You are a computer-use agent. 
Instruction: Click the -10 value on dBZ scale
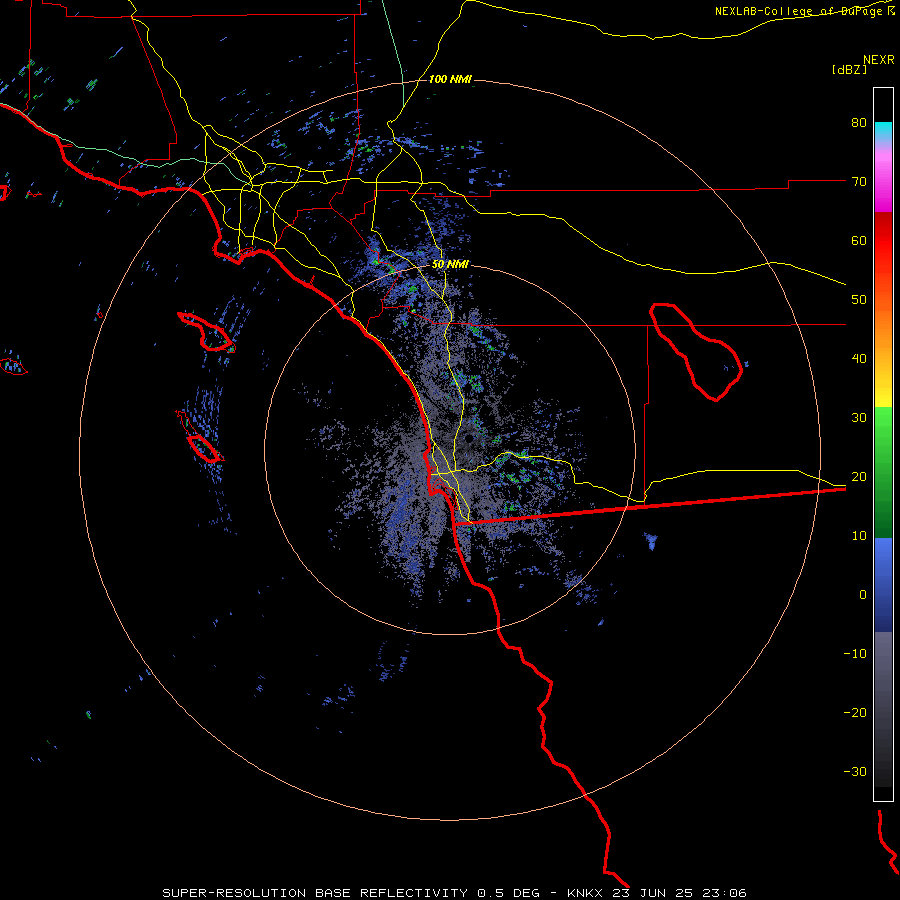(855, 654)
